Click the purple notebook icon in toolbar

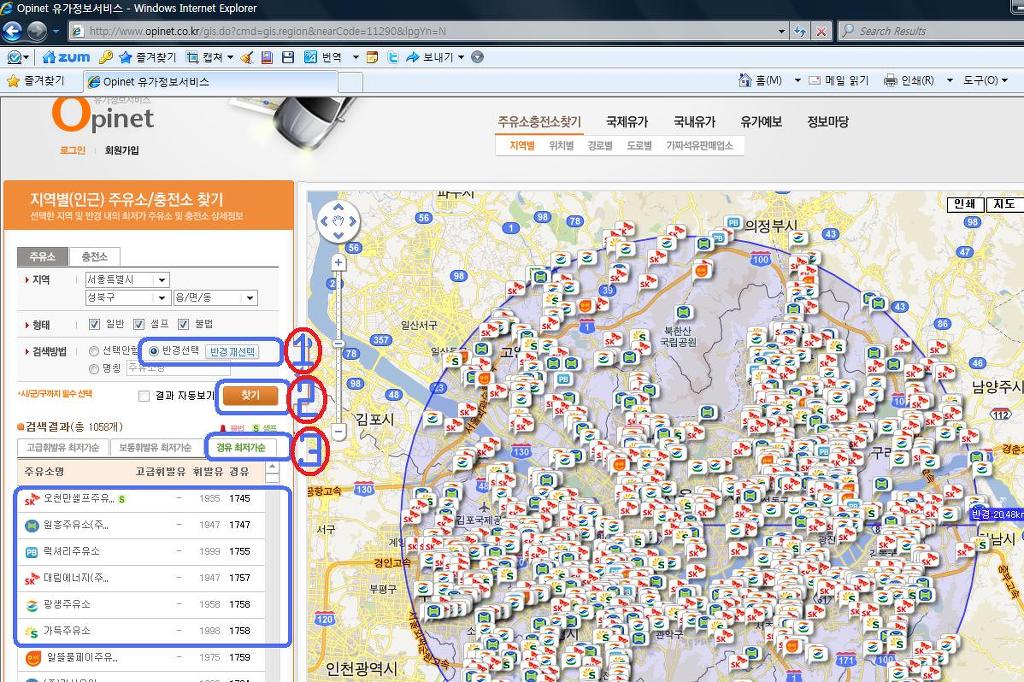click(266, 57)
